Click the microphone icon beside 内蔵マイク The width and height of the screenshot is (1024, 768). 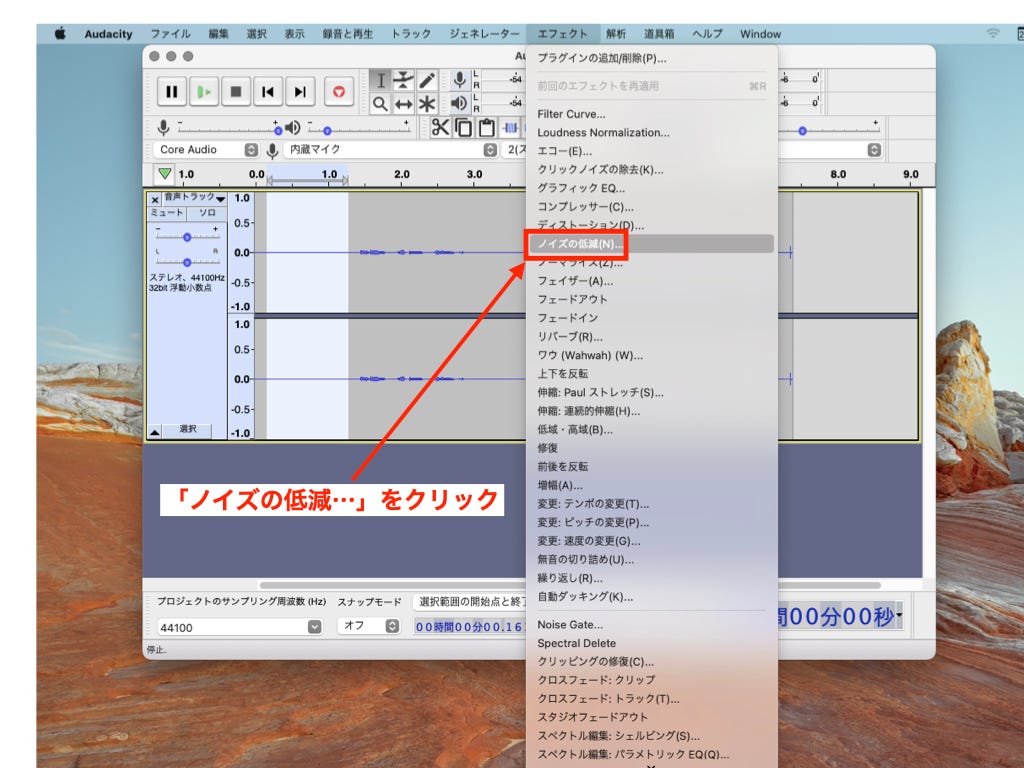[x=272, y=150]
